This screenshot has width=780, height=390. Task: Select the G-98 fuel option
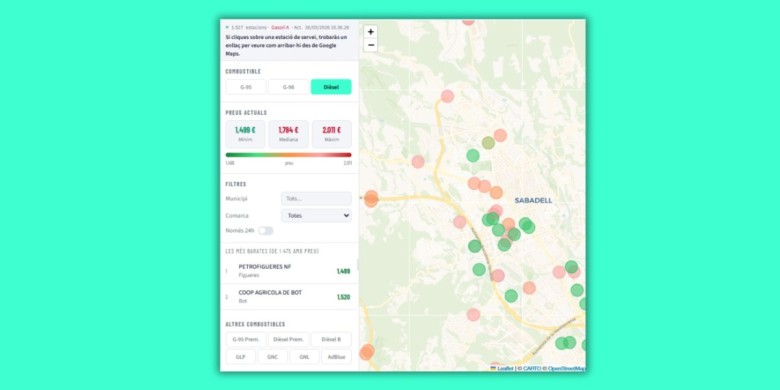click(289, 87)
